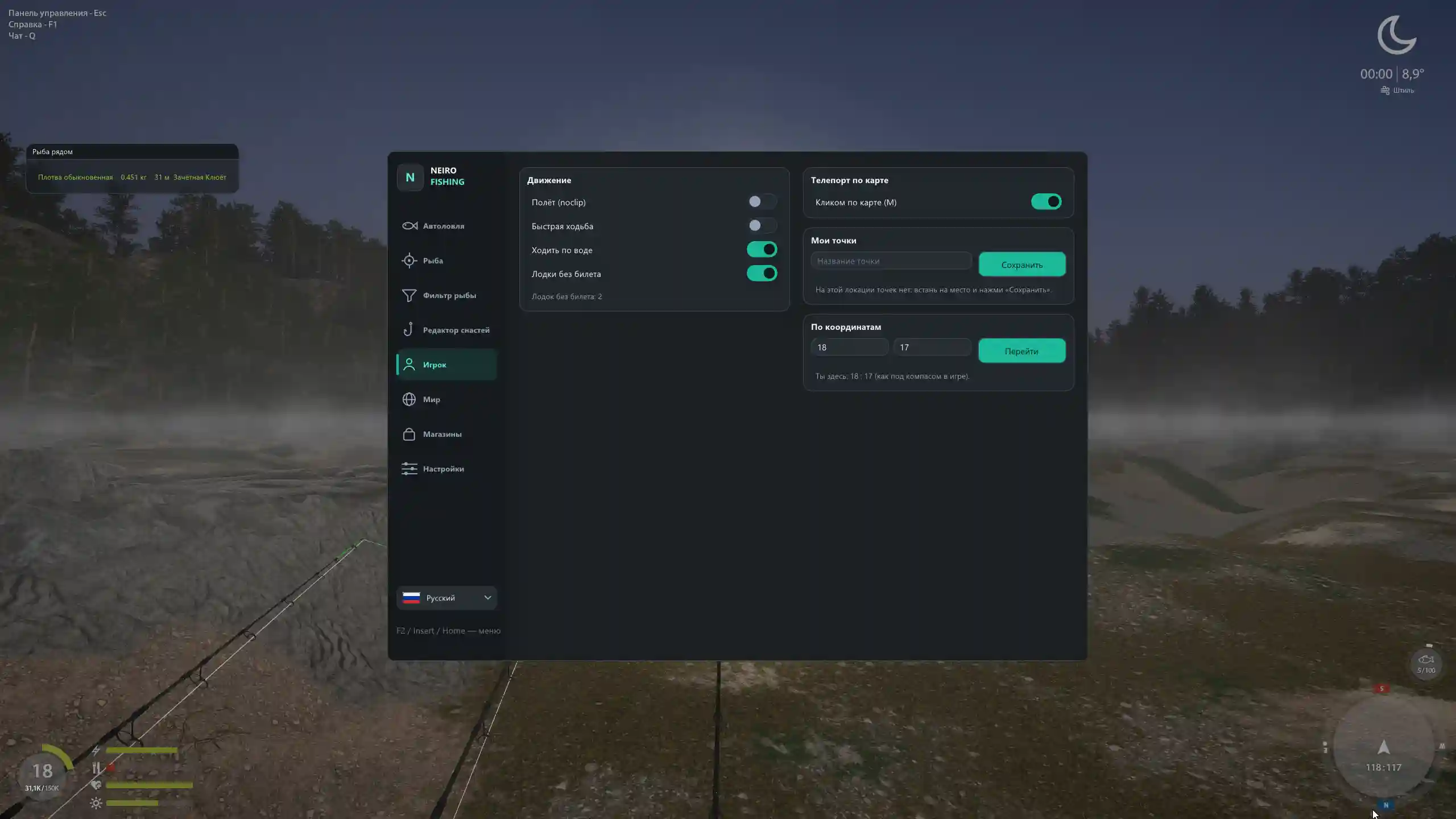Image resolution: width=1456 pixels, height=819 pixels.
Task: Switch to Настройки section
Action: click(x=447, y=469)
